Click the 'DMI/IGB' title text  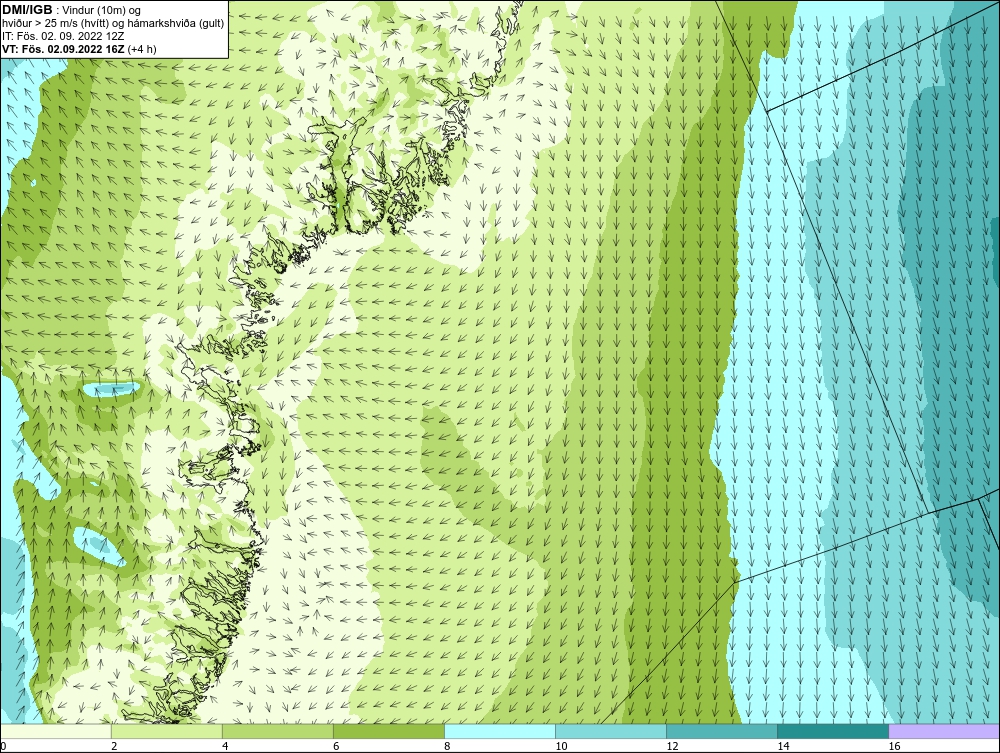(x=27, y=10)
